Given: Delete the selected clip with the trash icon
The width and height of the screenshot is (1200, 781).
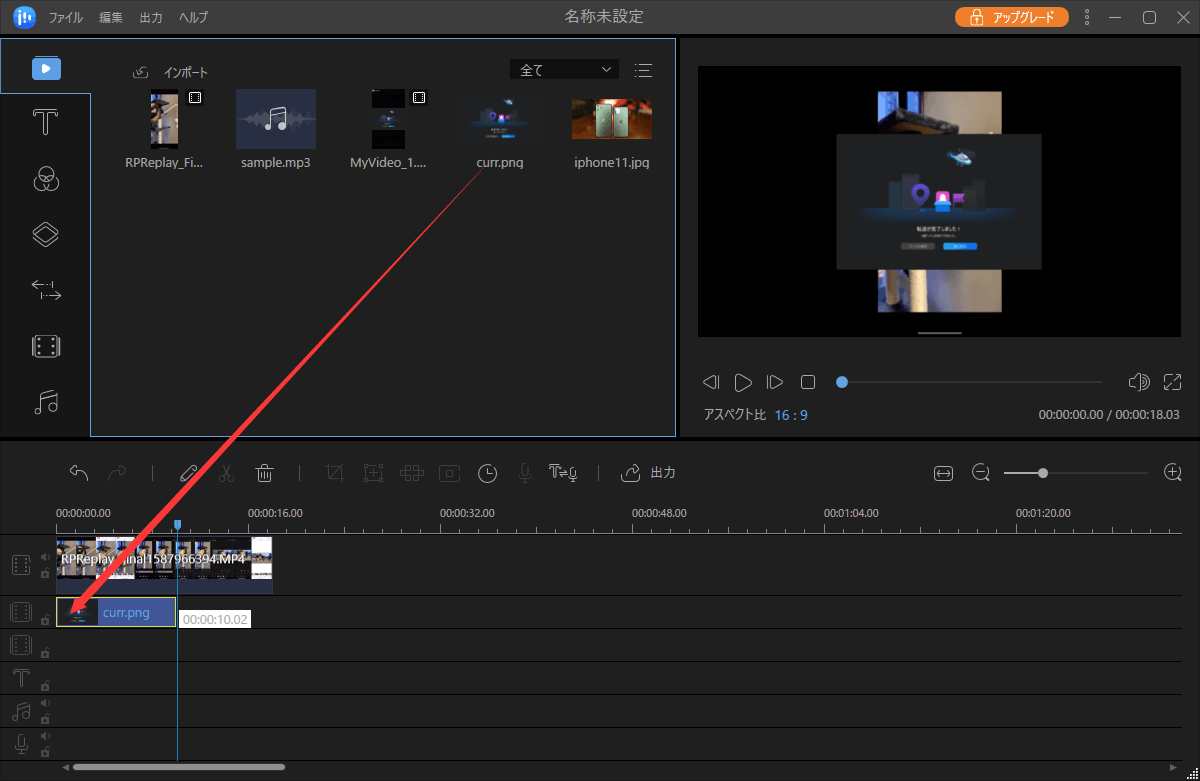Looking at the screenshot, I should point(264,473).
